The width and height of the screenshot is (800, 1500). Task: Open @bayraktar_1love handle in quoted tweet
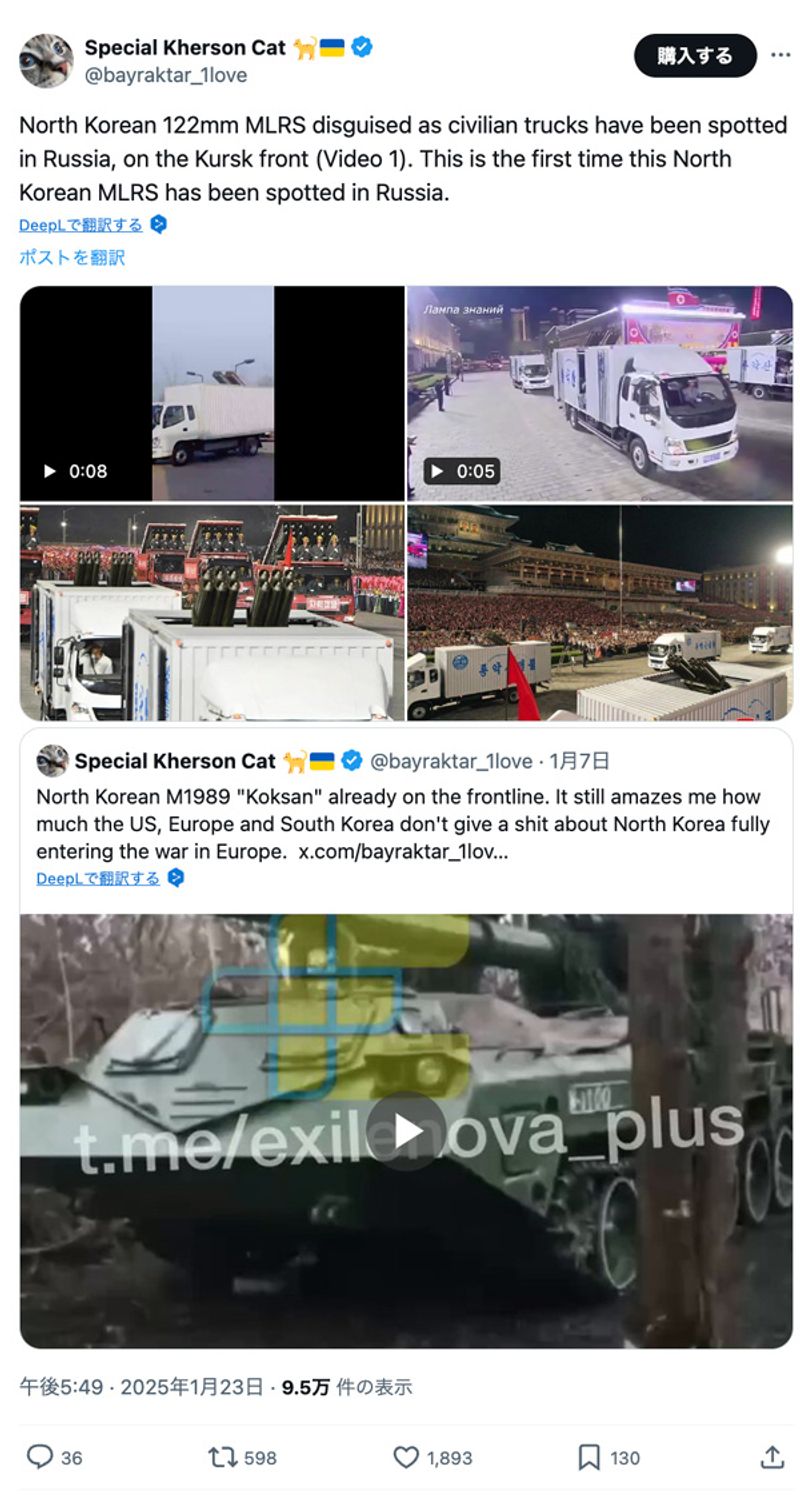[x=451, y=761]
